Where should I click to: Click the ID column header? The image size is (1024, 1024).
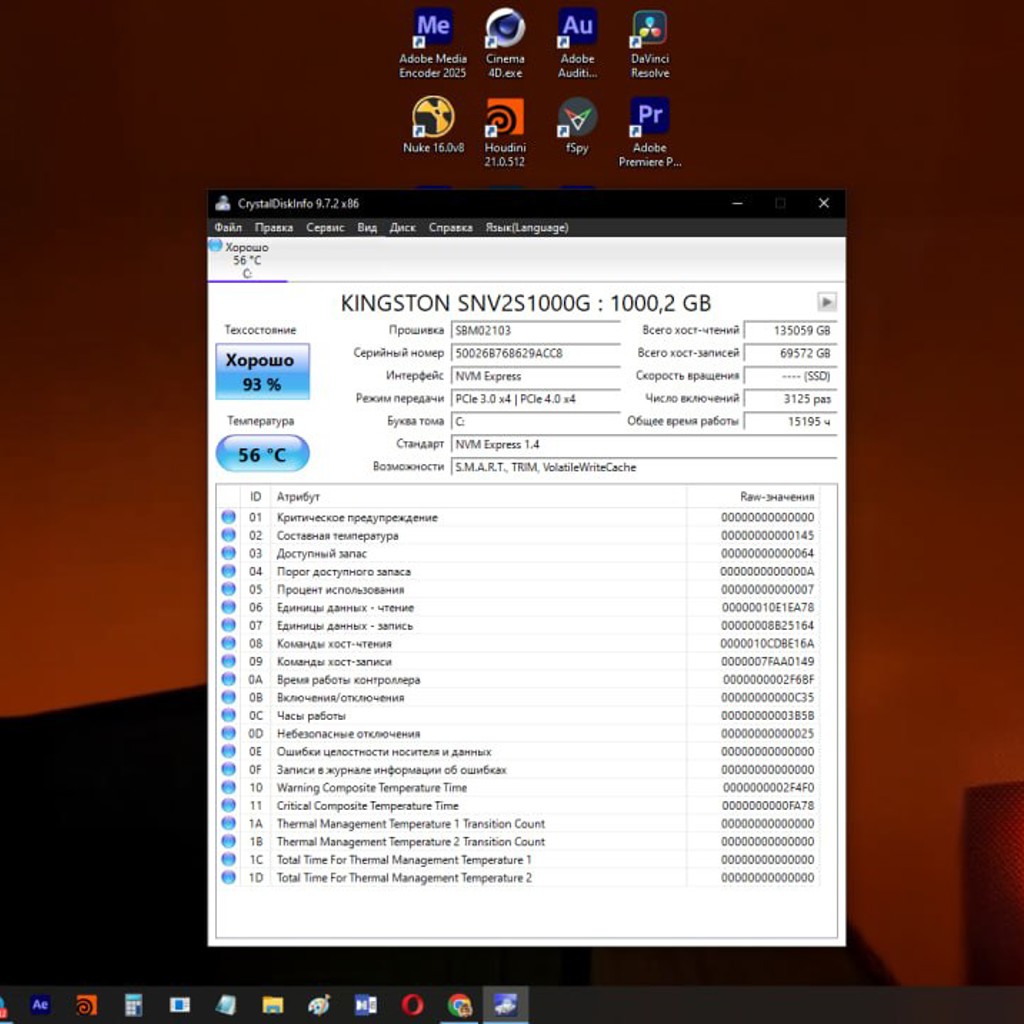(255, 497)
